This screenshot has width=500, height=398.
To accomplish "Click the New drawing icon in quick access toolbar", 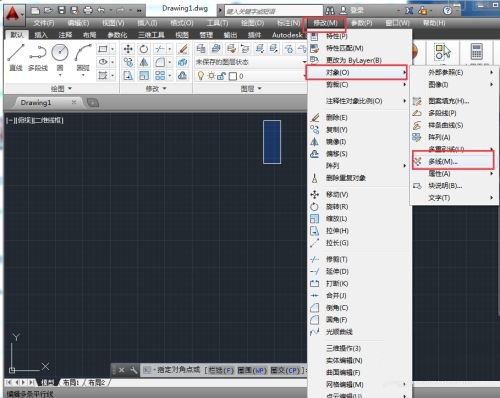I will pos(35,10).
